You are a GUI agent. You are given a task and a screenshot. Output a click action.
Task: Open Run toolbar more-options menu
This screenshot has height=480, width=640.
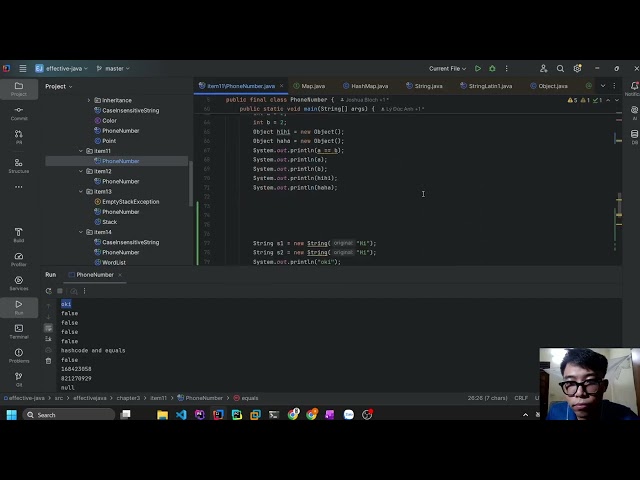84,291
